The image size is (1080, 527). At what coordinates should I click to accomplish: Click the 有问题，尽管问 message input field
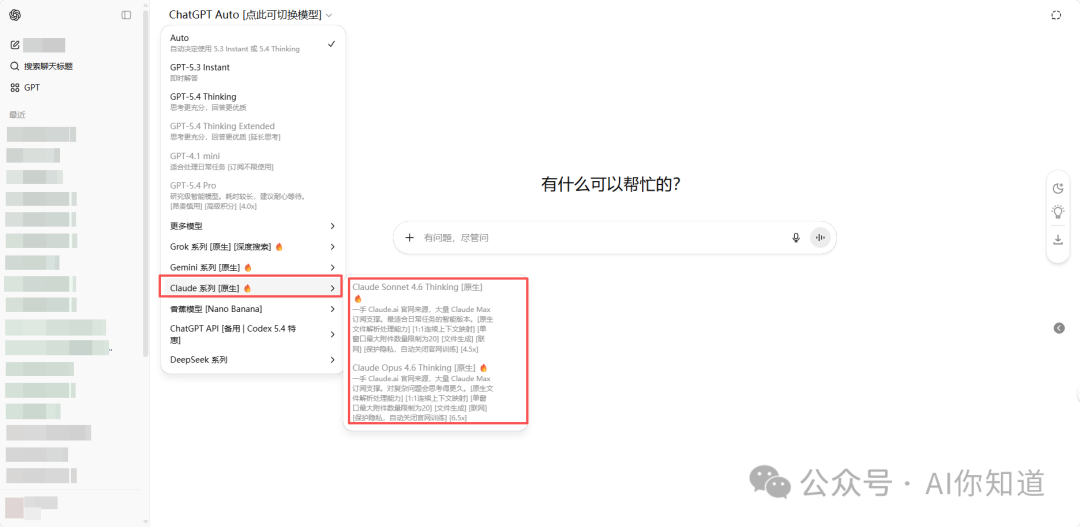600,238
